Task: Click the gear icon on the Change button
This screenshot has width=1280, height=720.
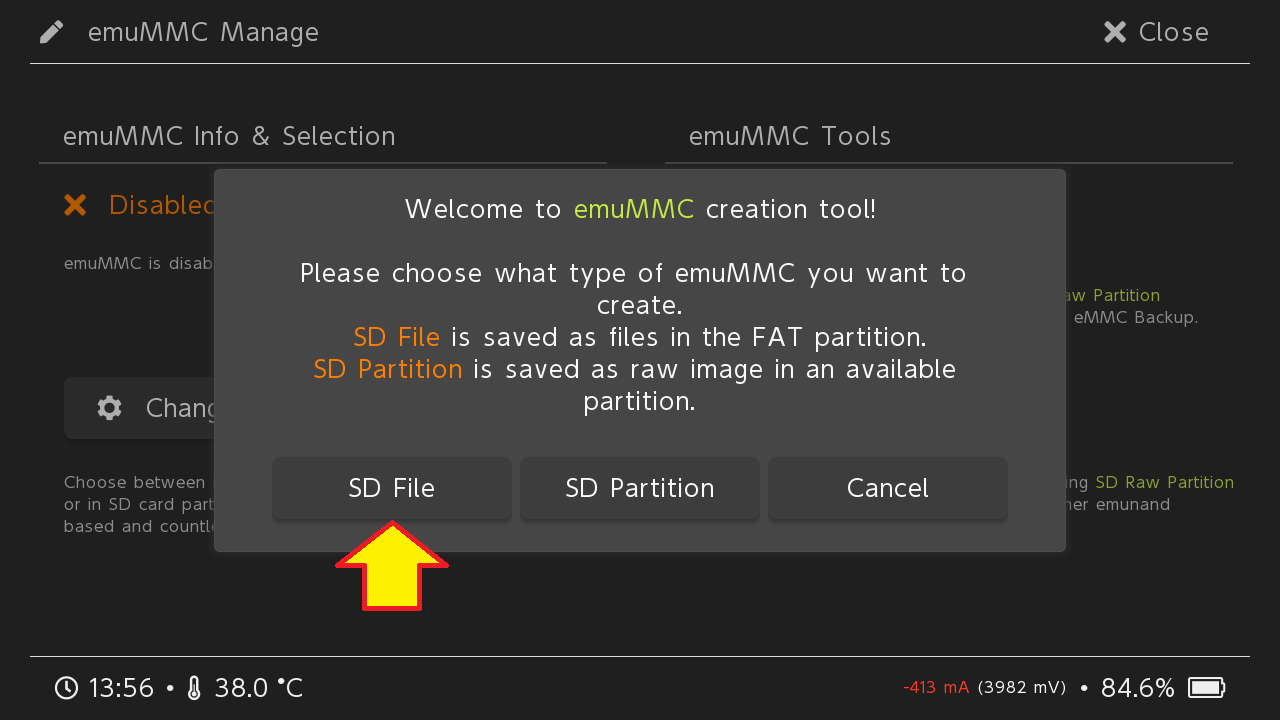Action: click(109, 408)
